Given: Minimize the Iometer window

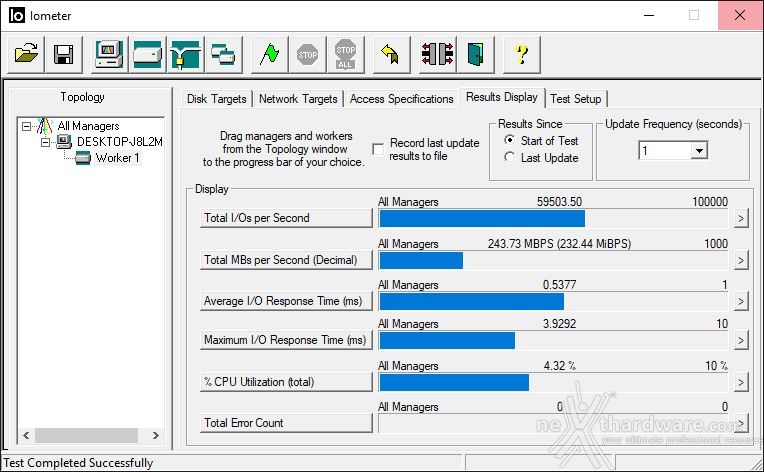Looking at the screenshot, I should click(x=649, y=16).
